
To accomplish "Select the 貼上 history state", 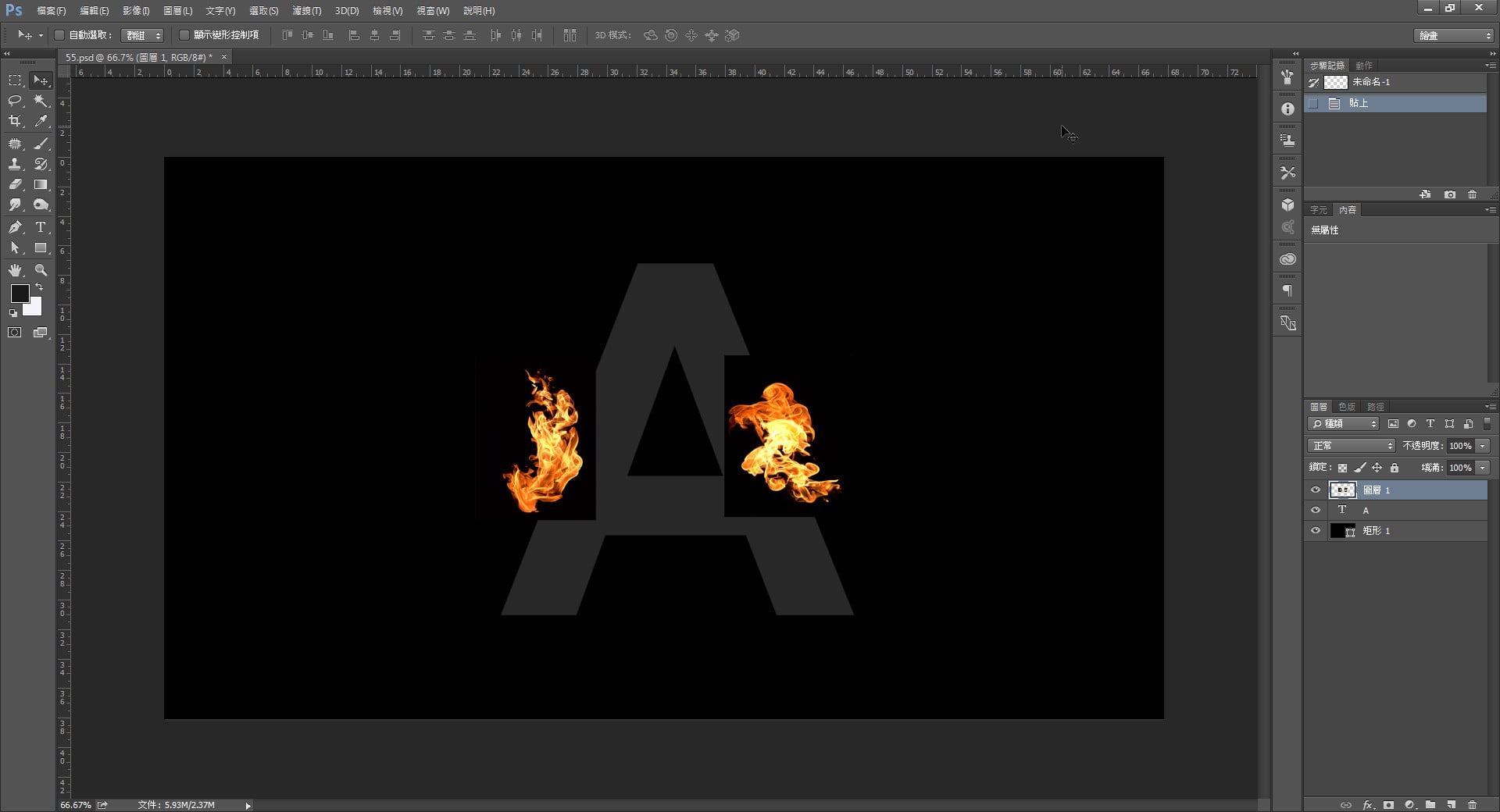I will point(1359,103).
